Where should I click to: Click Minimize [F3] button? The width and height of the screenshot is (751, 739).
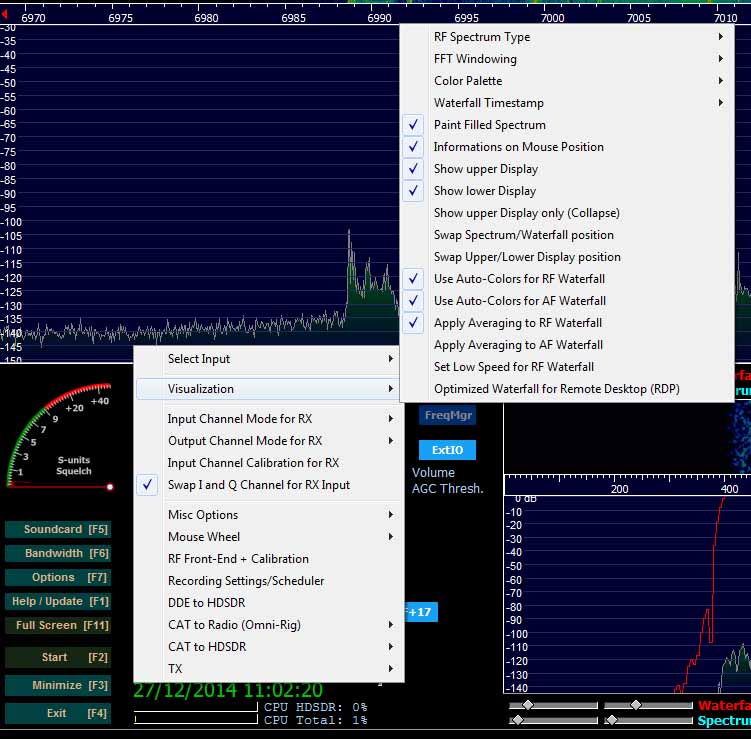pyautogui.click(x=58, y=685)
